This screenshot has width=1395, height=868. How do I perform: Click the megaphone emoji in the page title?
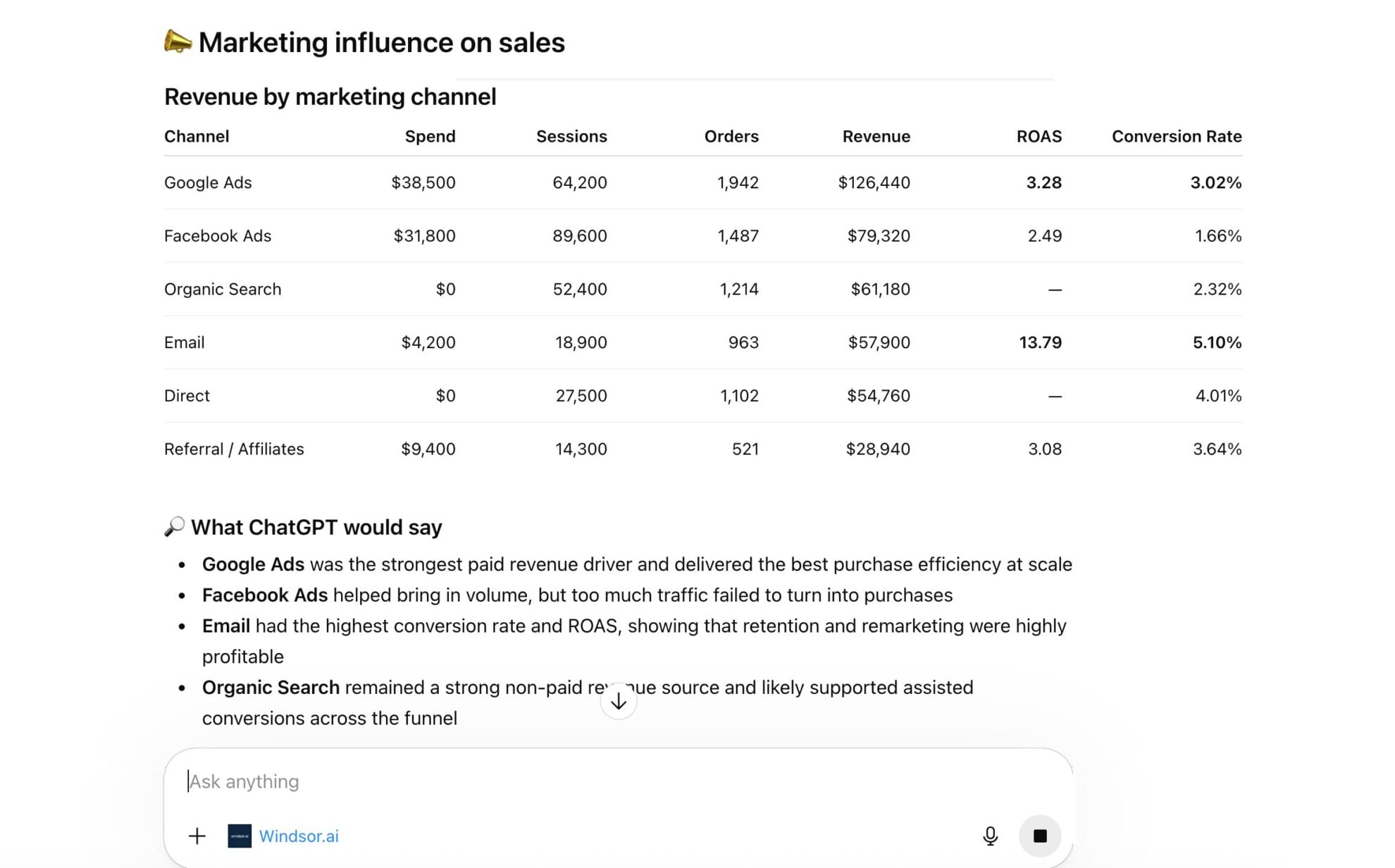pos(177,42)
